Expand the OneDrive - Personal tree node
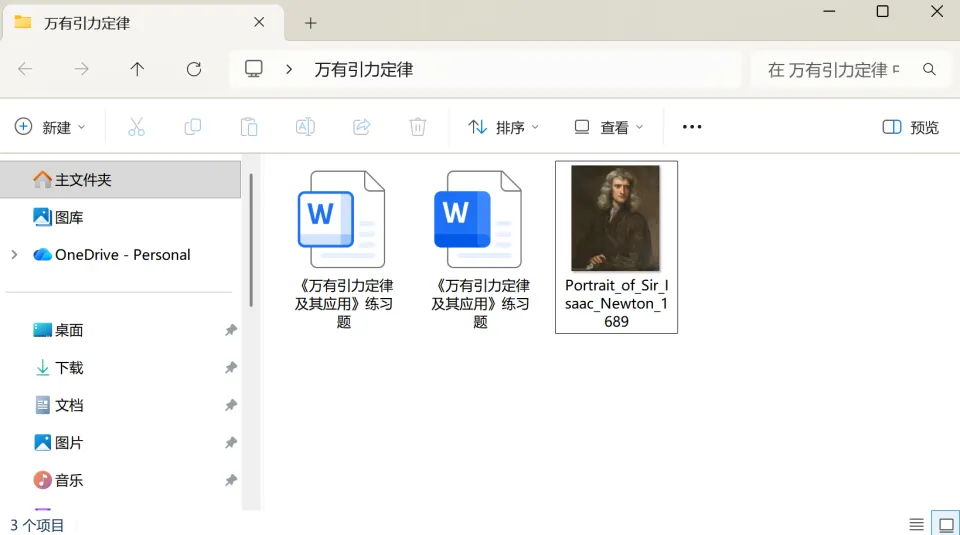Viewport: 960px width, 535px height. [x=14, y=255]
